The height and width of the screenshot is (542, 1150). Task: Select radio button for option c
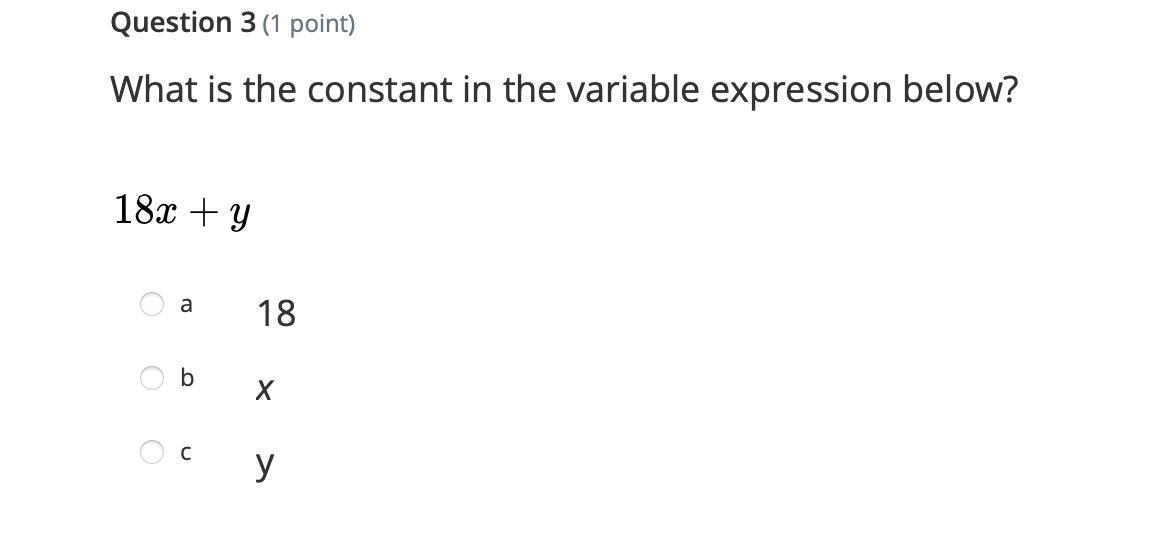click(x=152, y=452)
